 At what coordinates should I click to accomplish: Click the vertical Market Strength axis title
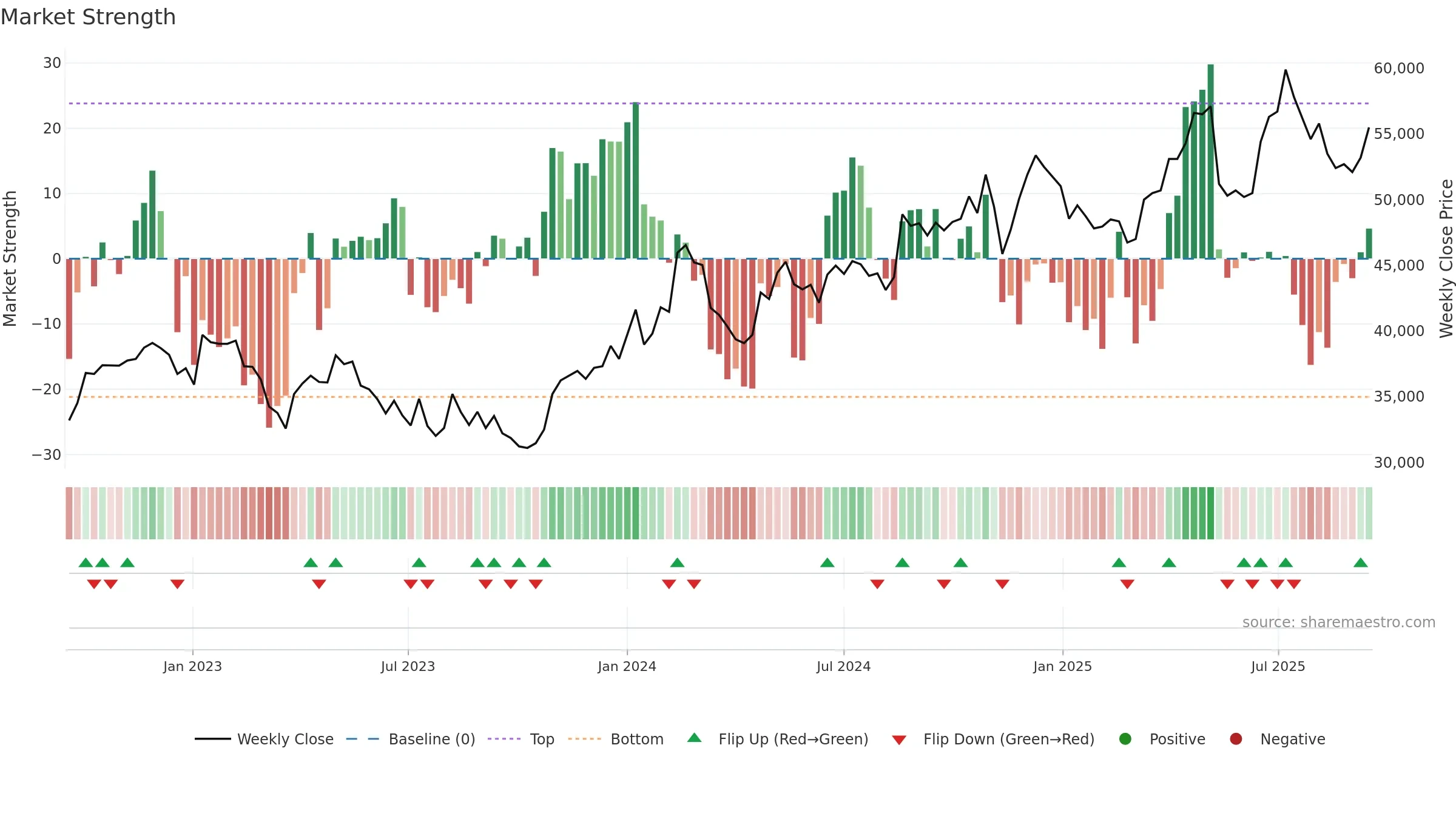click(10, 258)
